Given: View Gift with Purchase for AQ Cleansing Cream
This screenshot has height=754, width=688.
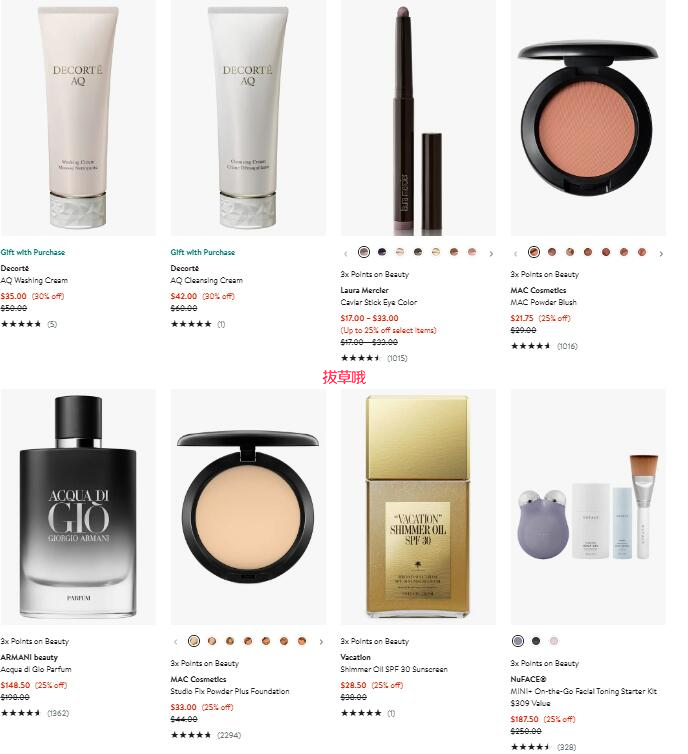Looking at the screenshot, I should coord(203,252).
